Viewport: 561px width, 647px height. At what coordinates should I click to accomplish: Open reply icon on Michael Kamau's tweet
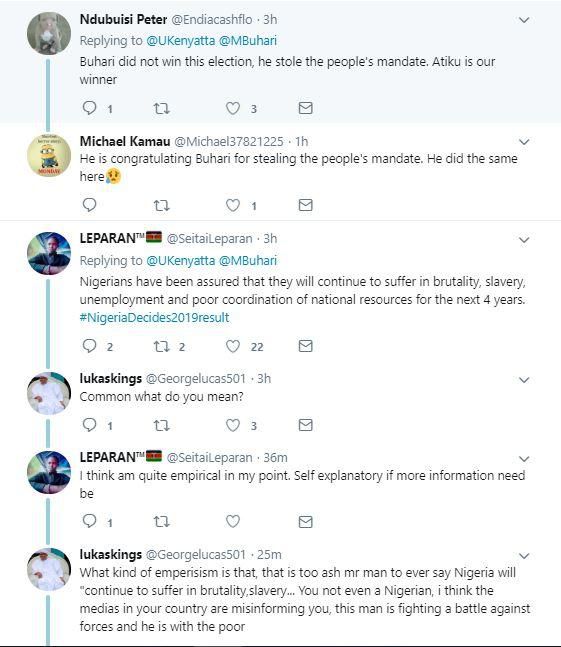click(x=90, y=205)
